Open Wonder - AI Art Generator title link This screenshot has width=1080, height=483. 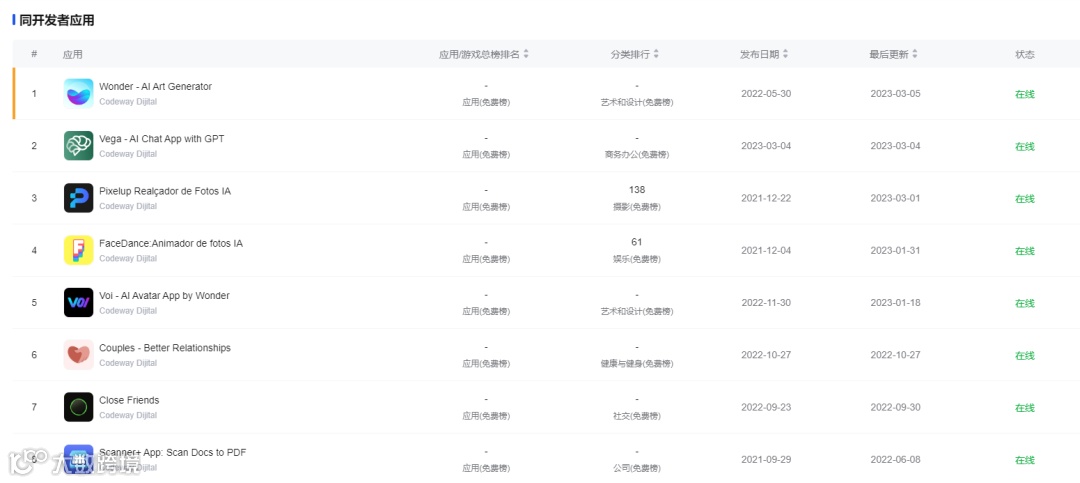[156, 87]
